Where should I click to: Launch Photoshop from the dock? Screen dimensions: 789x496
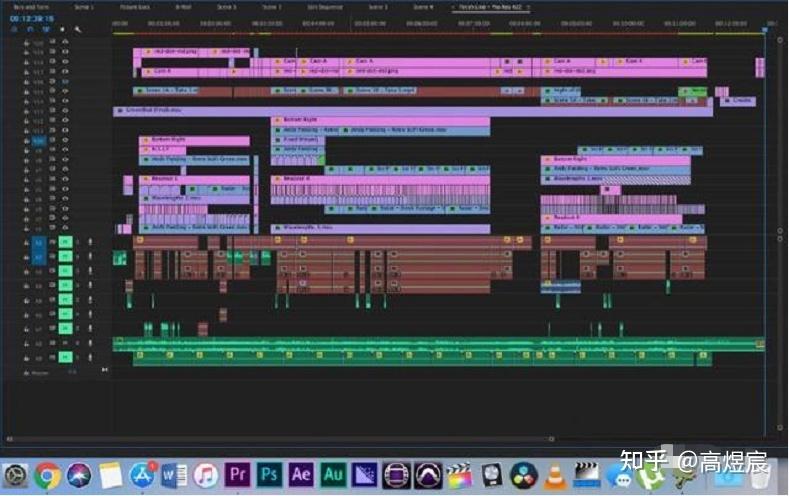coord(270,475)
